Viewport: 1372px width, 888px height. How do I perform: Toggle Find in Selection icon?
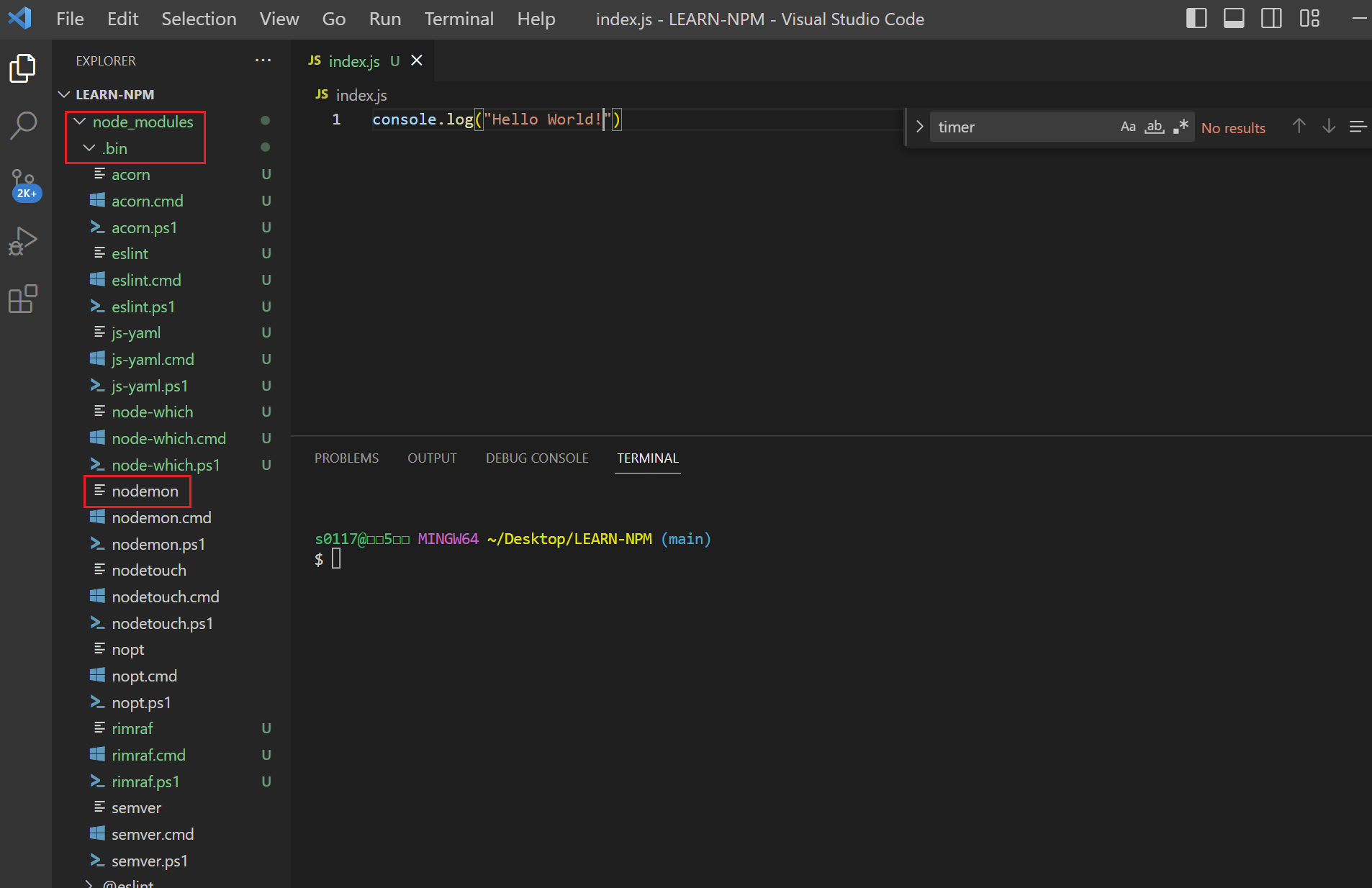pyautogui.click(x=1358, y=127)
